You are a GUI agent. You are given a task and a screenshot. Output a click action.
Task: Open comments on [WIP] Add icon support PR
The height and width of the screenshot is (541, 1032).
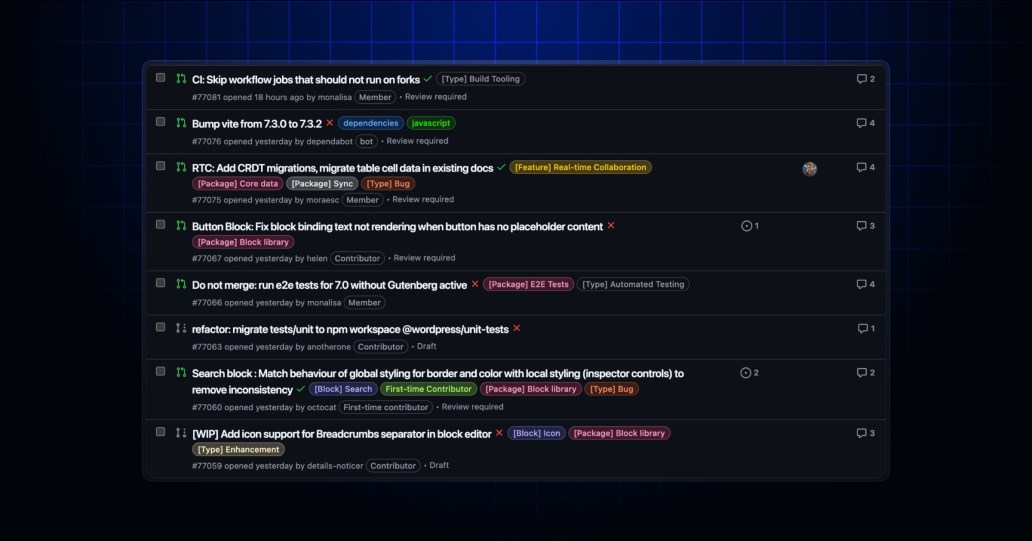[865, 433]
